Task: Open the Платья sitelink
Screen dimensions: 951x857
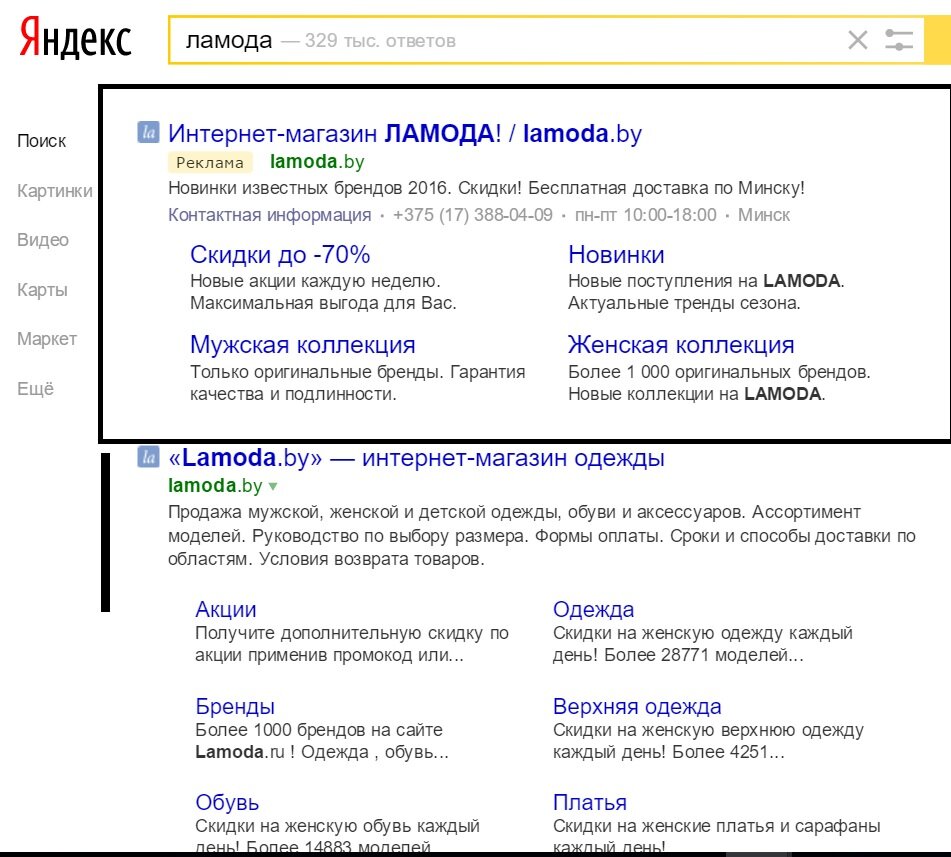Action: click(589, 802)
